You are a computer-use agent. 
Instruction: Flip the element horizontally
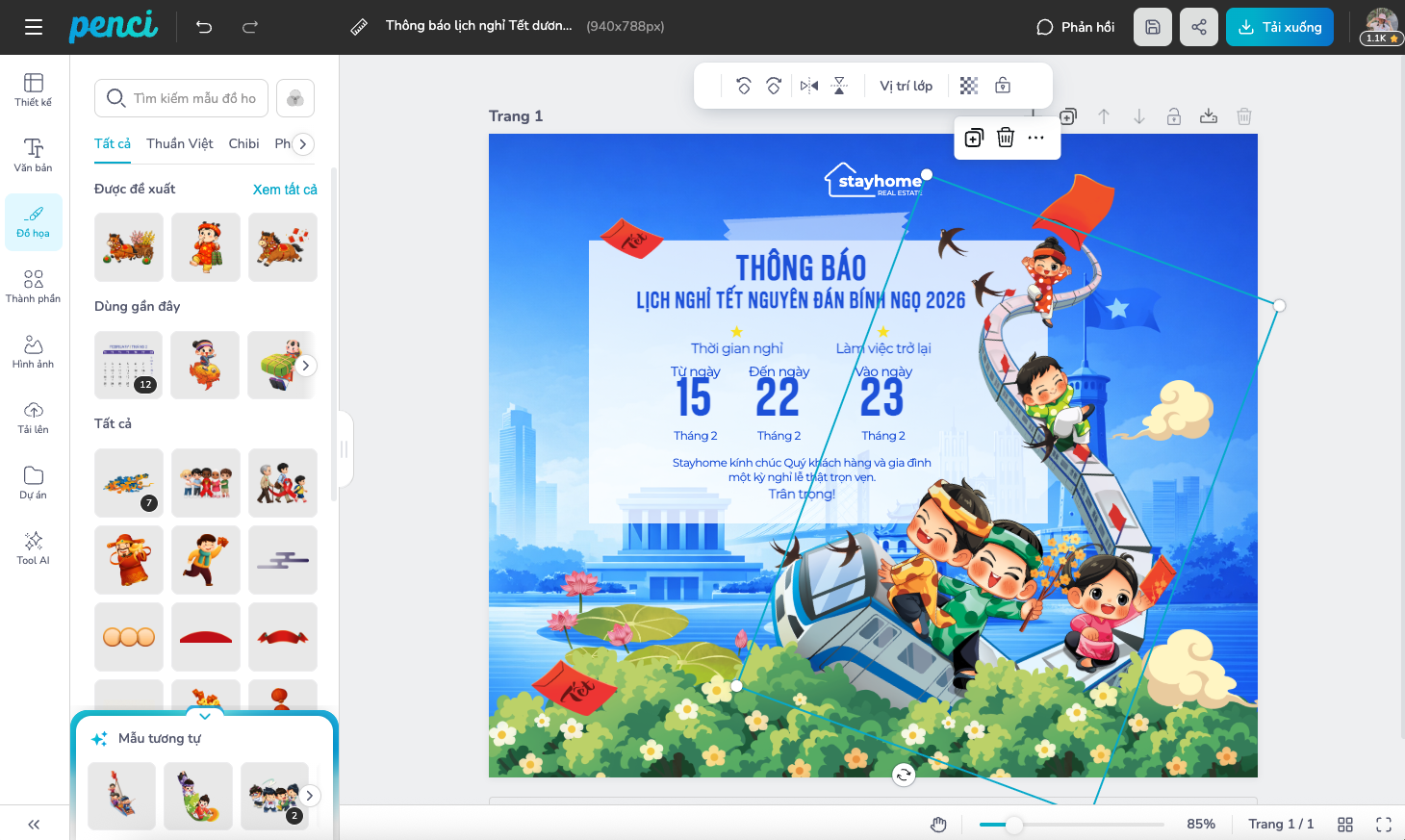[x=809, y=86]
